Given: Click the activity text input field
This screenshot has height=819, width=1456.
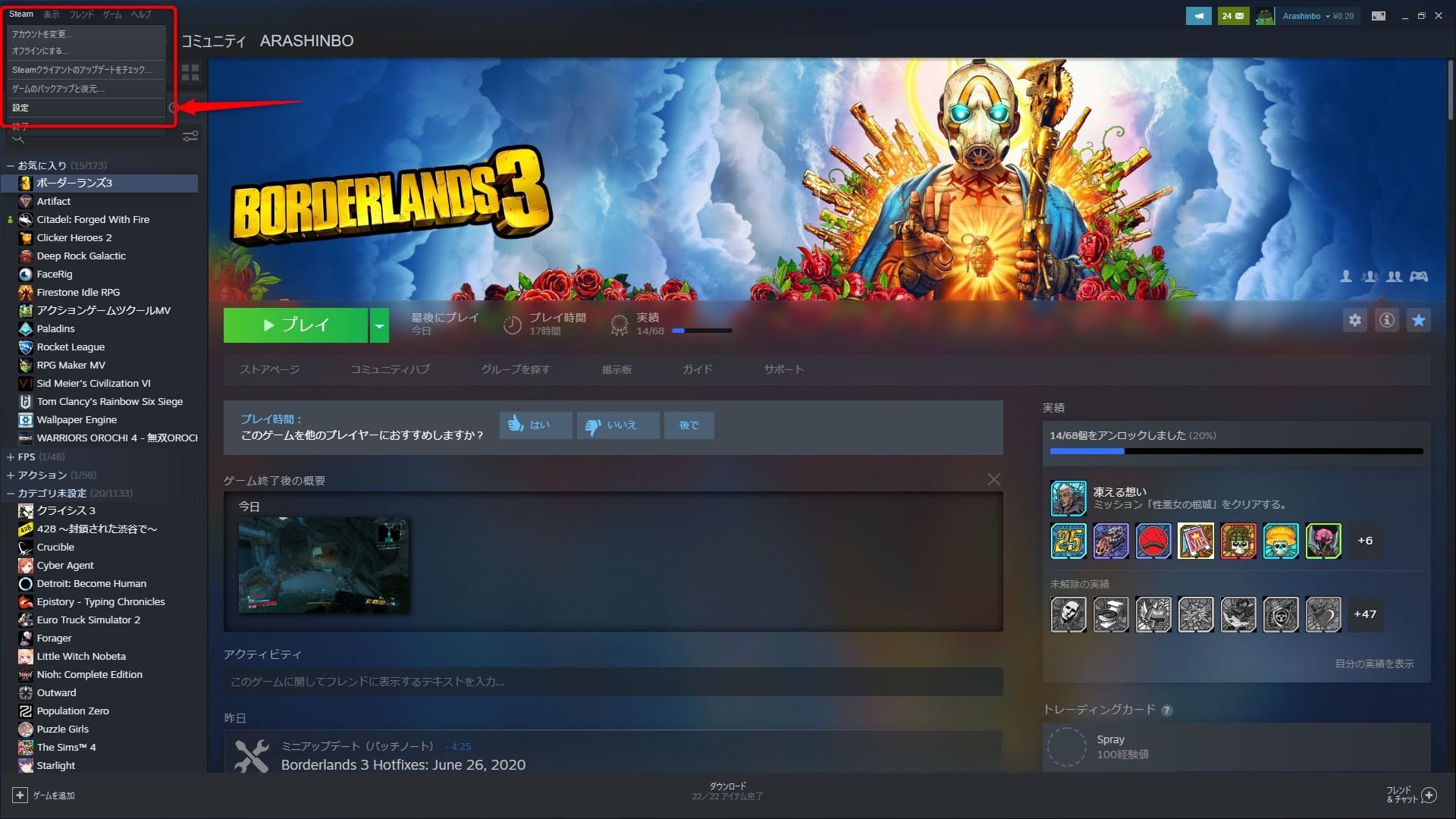Looking at the screenshot, I should tap(613, 682).
